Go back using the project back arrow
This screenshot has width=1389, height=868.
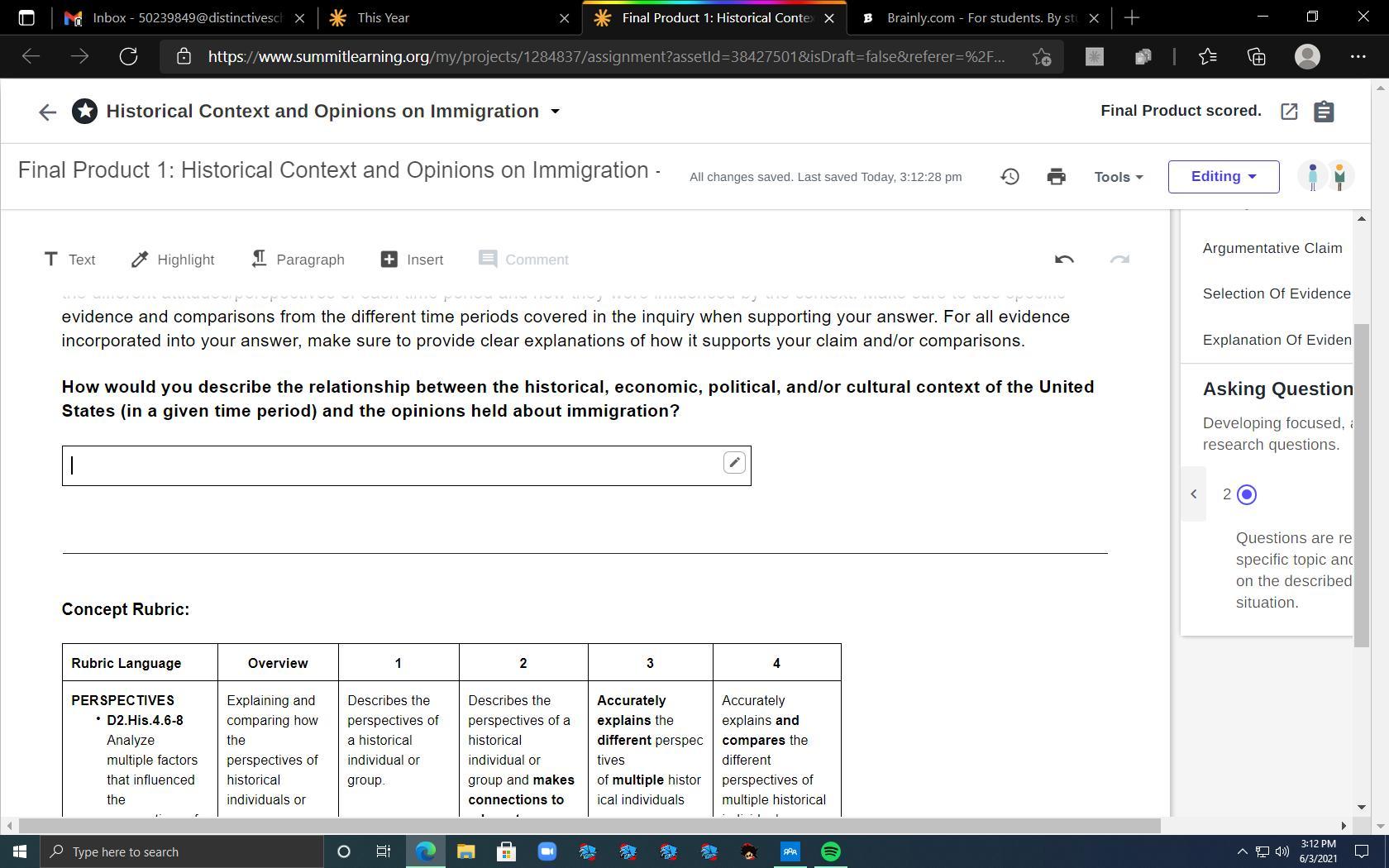point(47,112)
